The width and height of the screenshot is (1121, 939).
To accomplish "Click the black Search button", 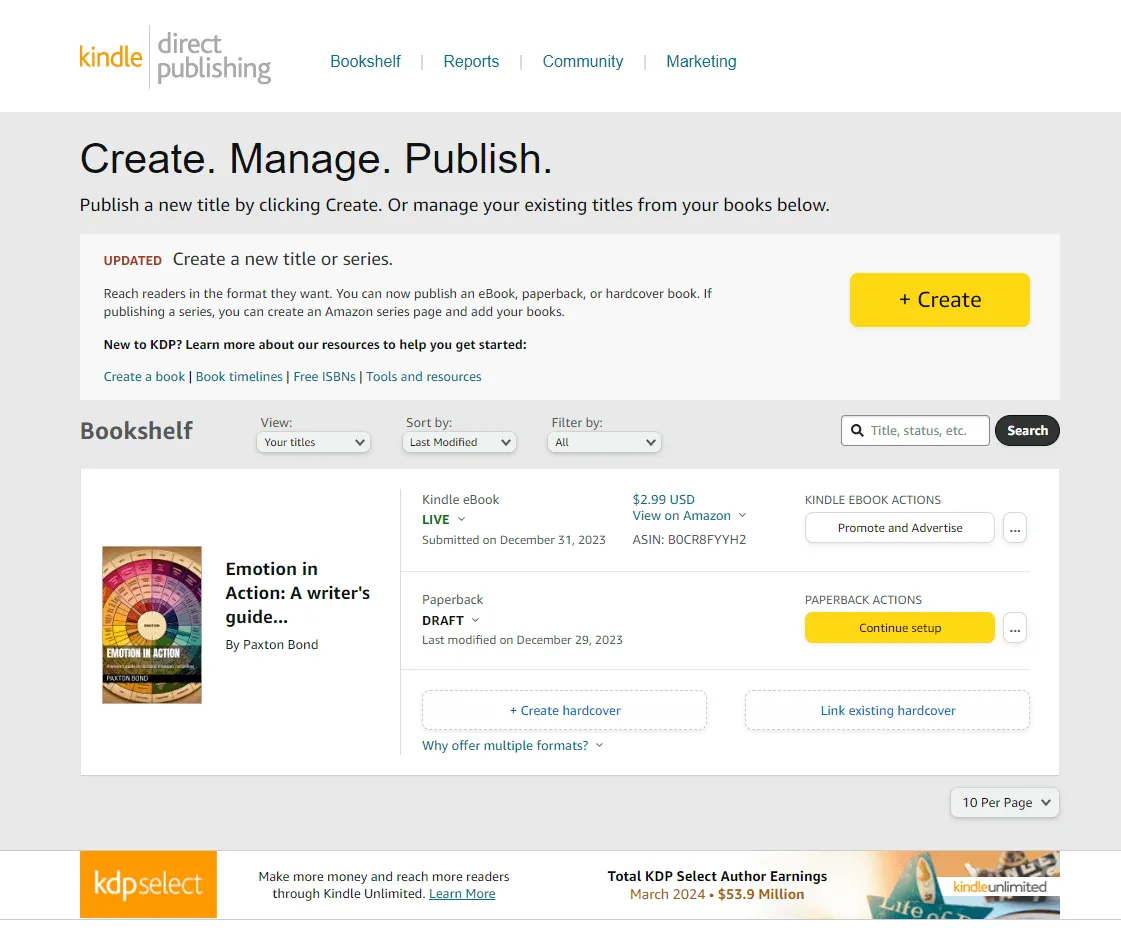I will point(1027,431).
